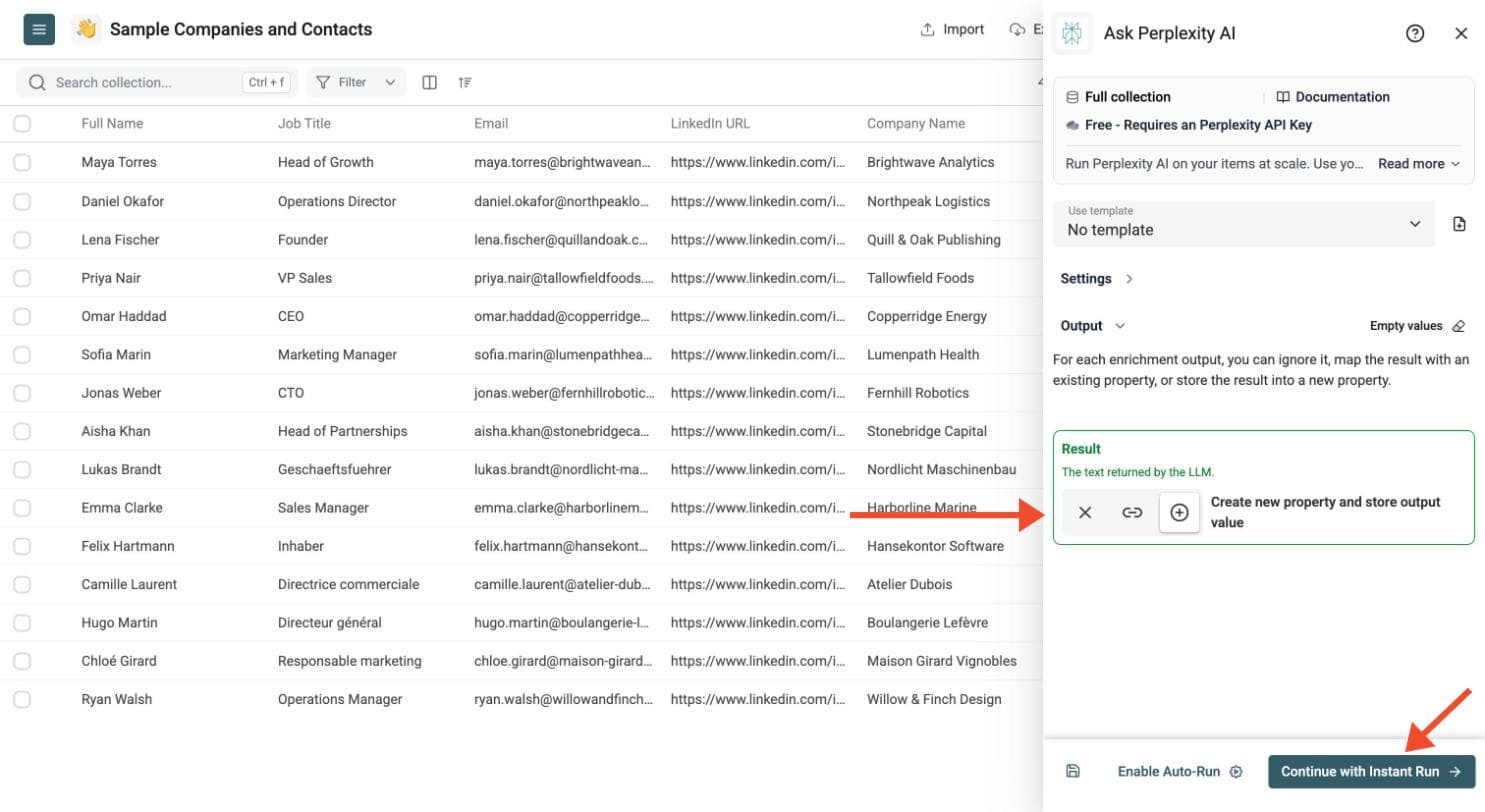Open the Documentation link
The width and height of the screenshot is (1485, 812).
coord(1333,97)
